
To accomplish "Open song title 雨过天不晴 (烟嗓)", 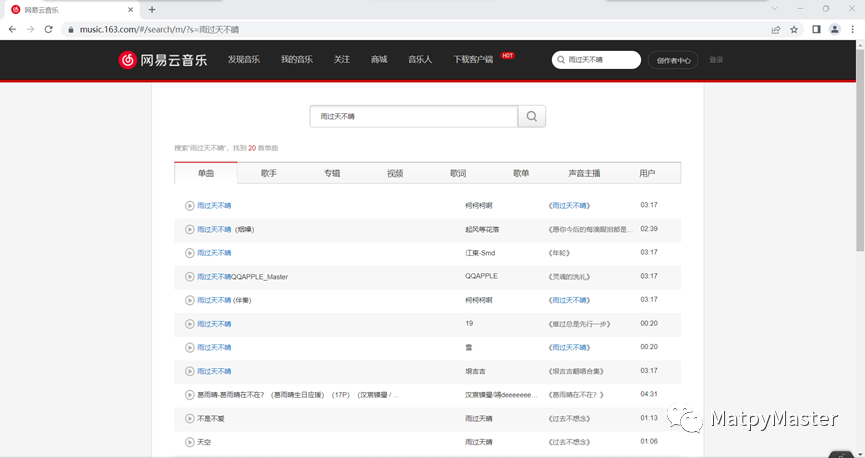I will tap(226, 230).
